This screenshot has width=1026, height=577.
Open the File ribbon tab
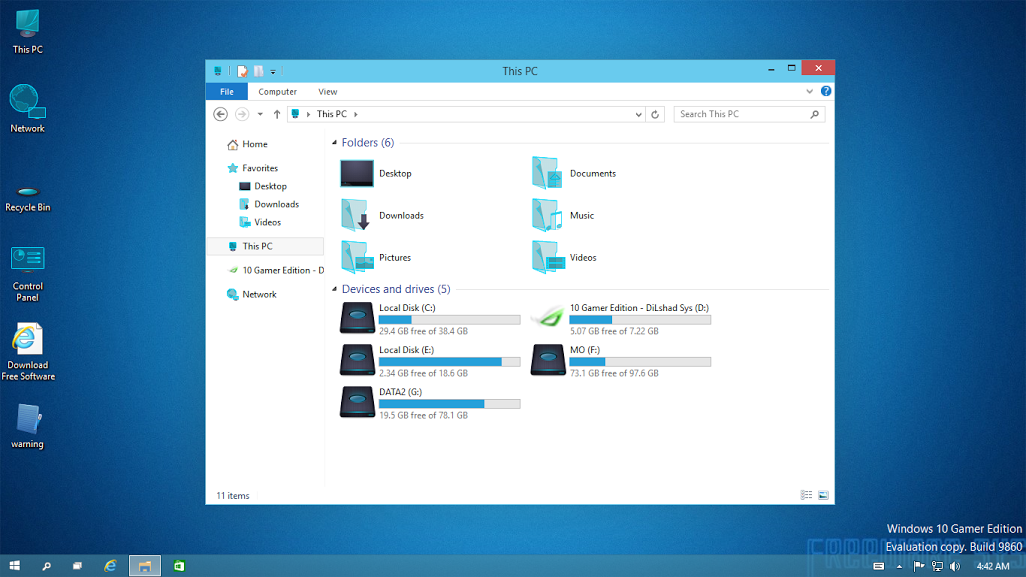click(x=226, y=92)
